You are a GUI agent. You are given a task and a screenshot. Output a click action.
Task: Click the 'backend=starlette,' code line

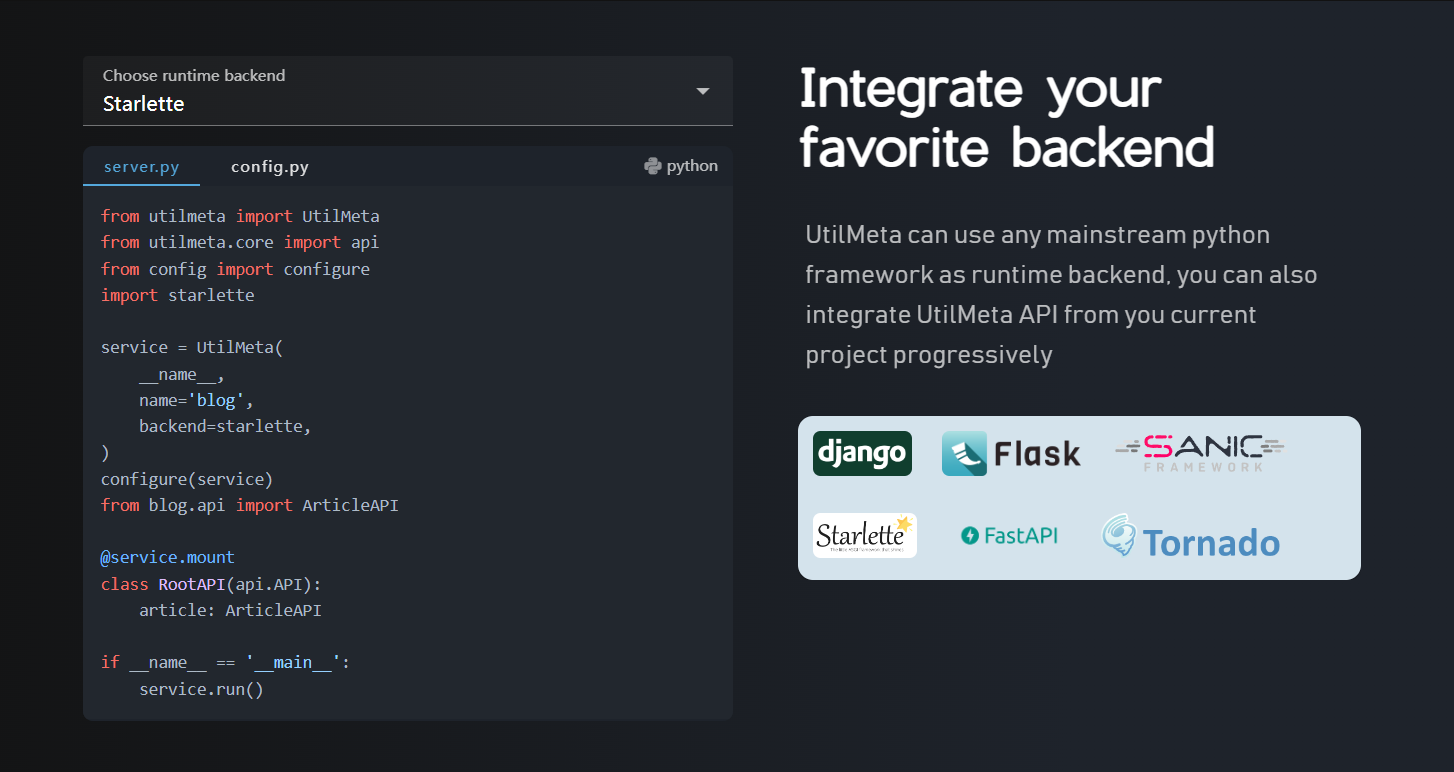[x=226, y=426]
